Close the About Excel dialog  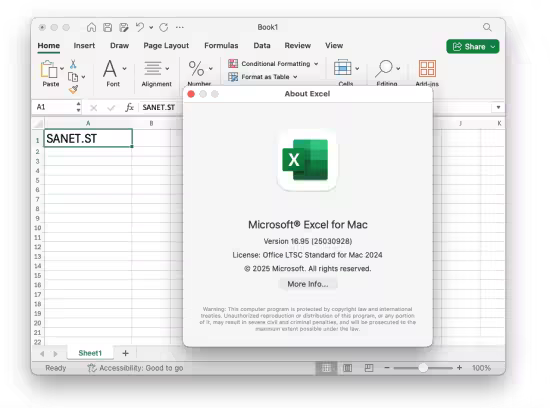[191, 94]
